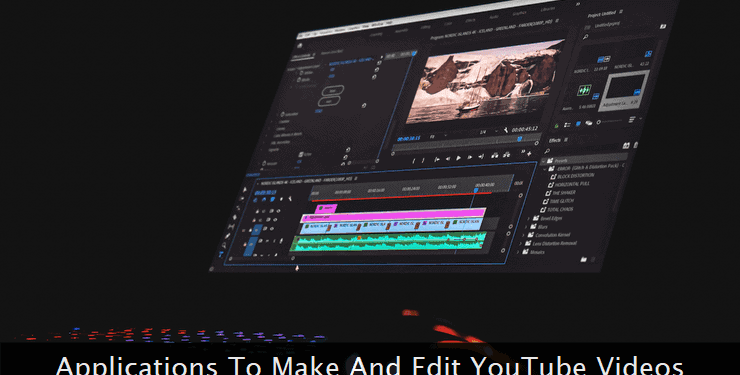Collapse the ERROR Glitch & Distortion Pack folder
Viewport: 740px width, 375px height.
click(545, 169)
